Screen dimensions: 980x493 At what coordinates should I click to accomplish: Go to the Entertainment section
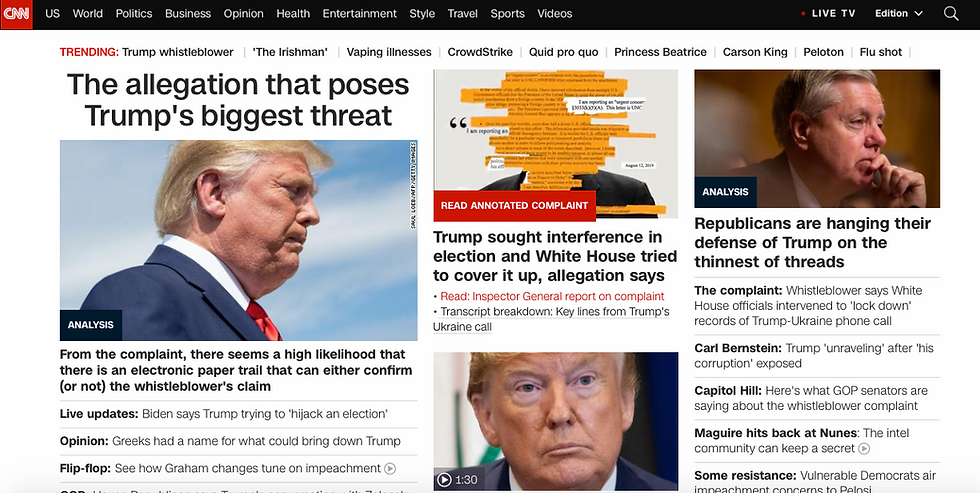point(359,14)
